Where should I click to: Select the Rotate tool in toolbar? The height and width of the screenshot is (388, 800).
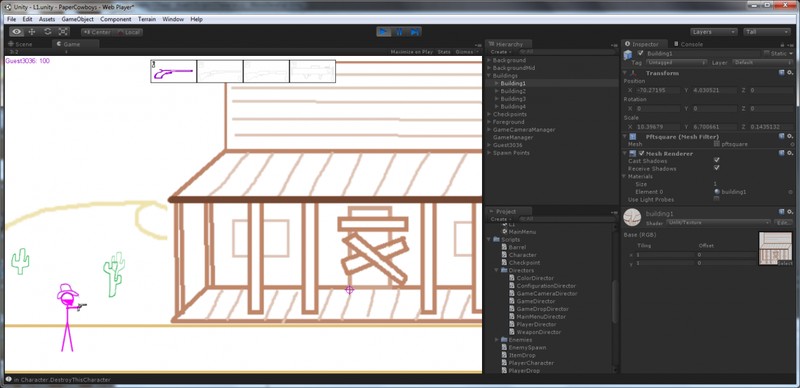pos(47,32)
